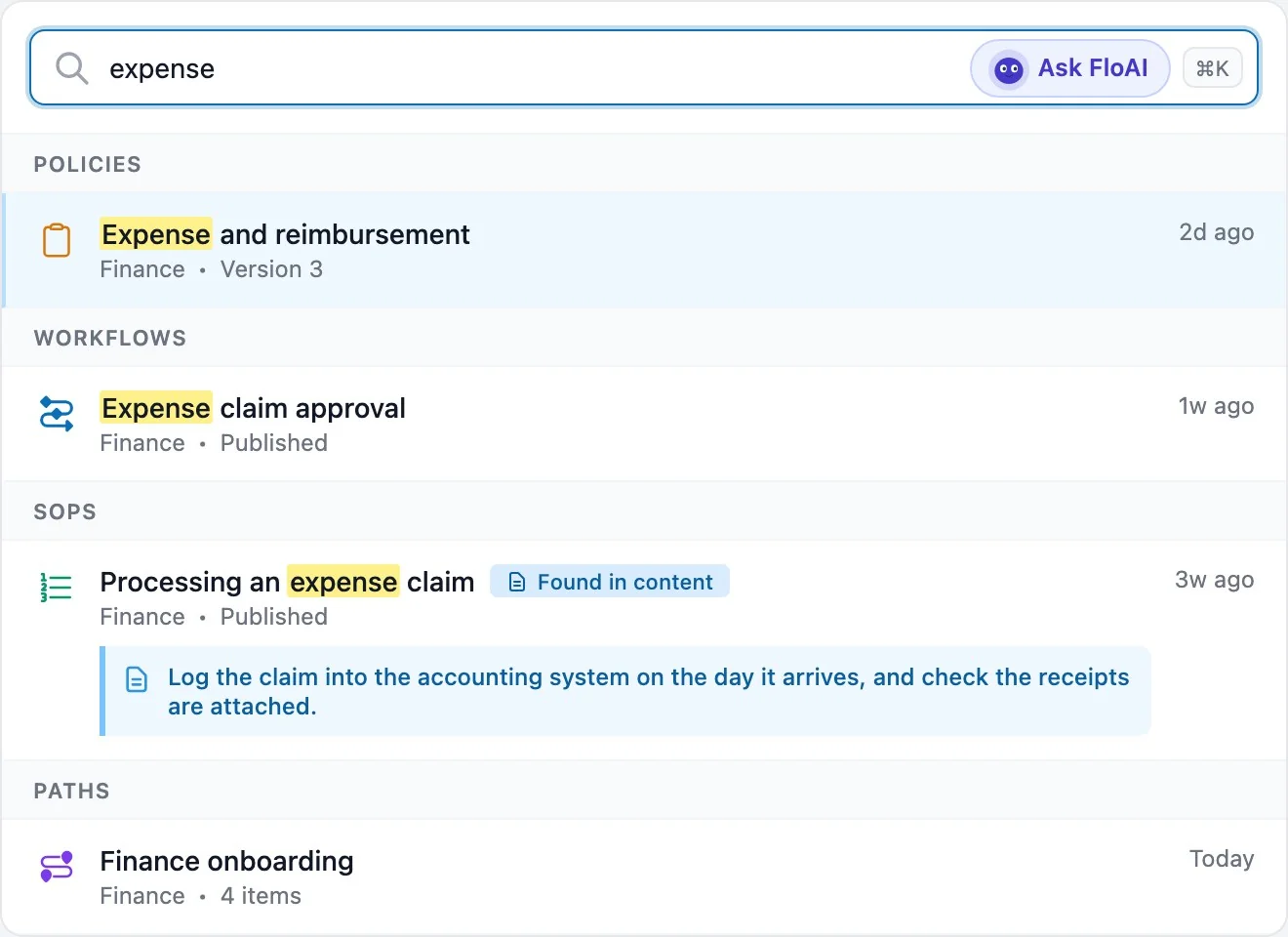Click Finance • Published under Expense claim approval
Image resolution: width=1288 pixels, height=937 pixels.
click(214, 443)
